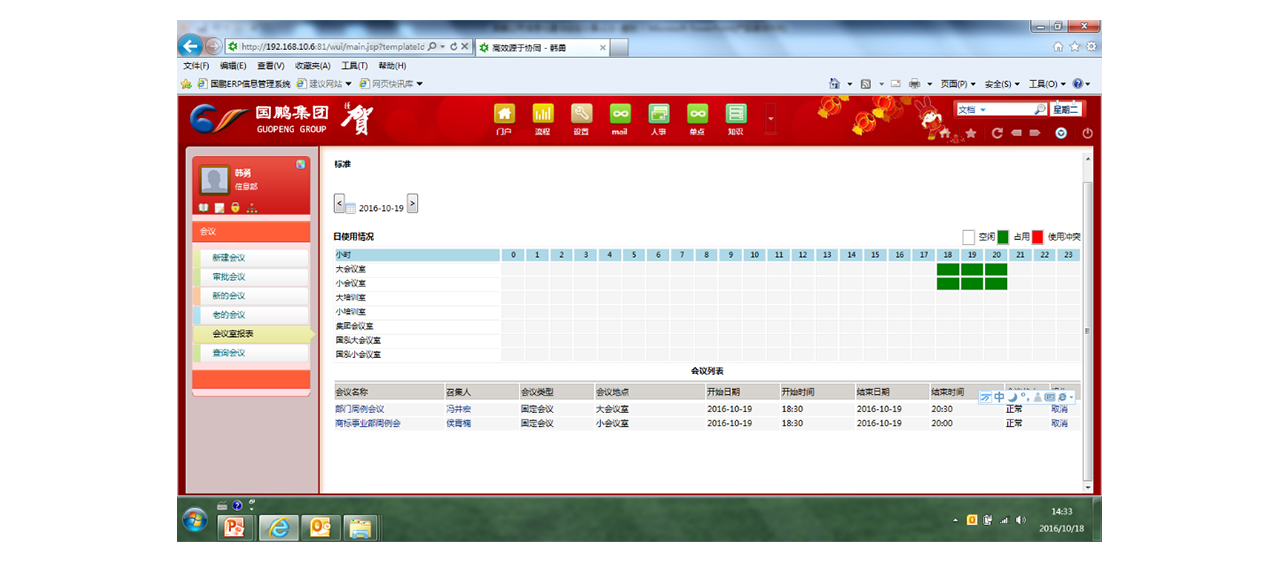Click the browser forward button
Screen dimensions: 1280x562
(213, 46)
